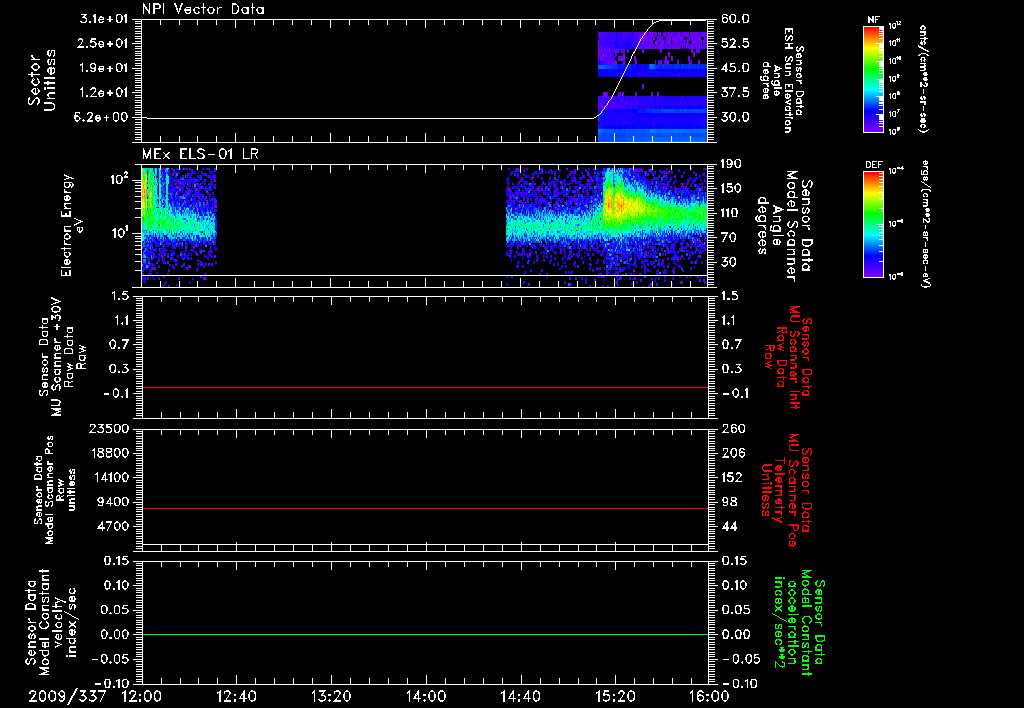Click the '37.5' elevation angle tick
The width and height of the screenshot is (1024, 708).
tap(735, 93)
